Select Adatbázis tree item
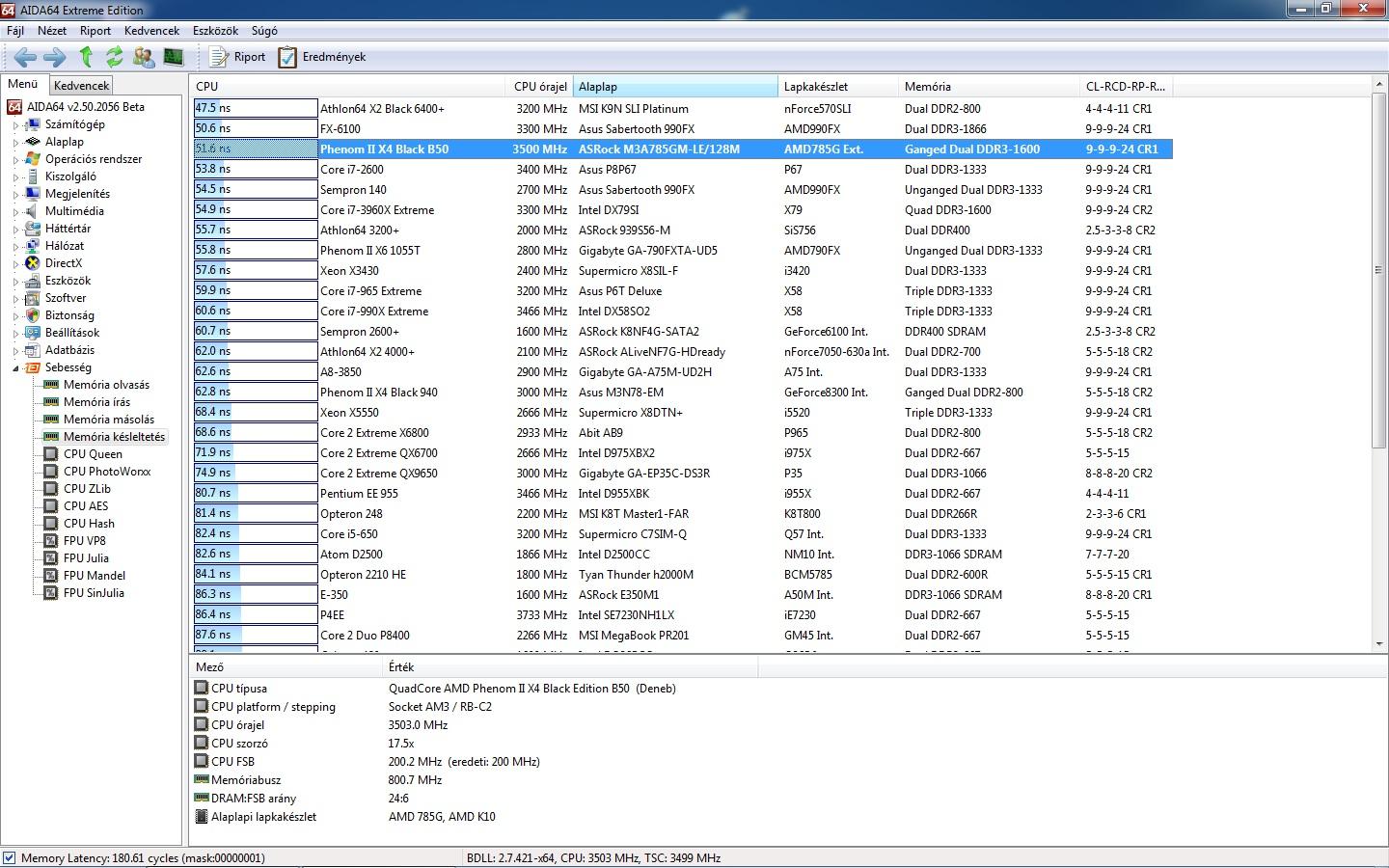This screenshot has width=1389, height=868. pos(69,350)
